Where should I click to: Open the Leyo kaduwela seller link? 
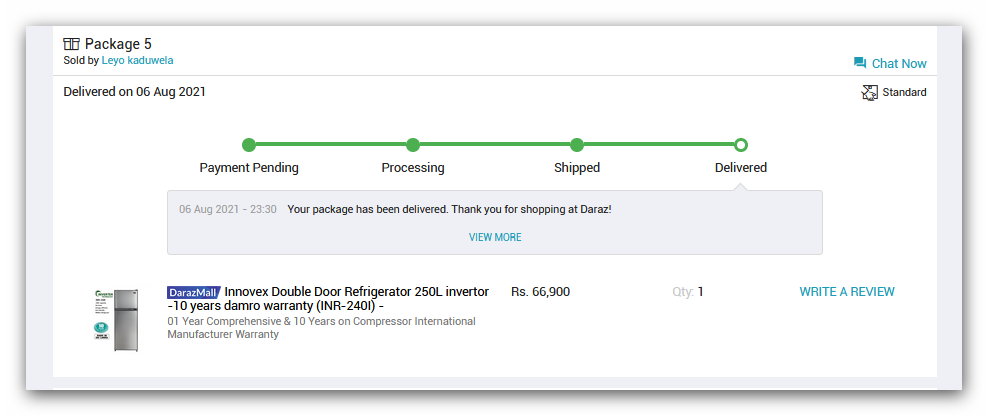tap(137, 61)
